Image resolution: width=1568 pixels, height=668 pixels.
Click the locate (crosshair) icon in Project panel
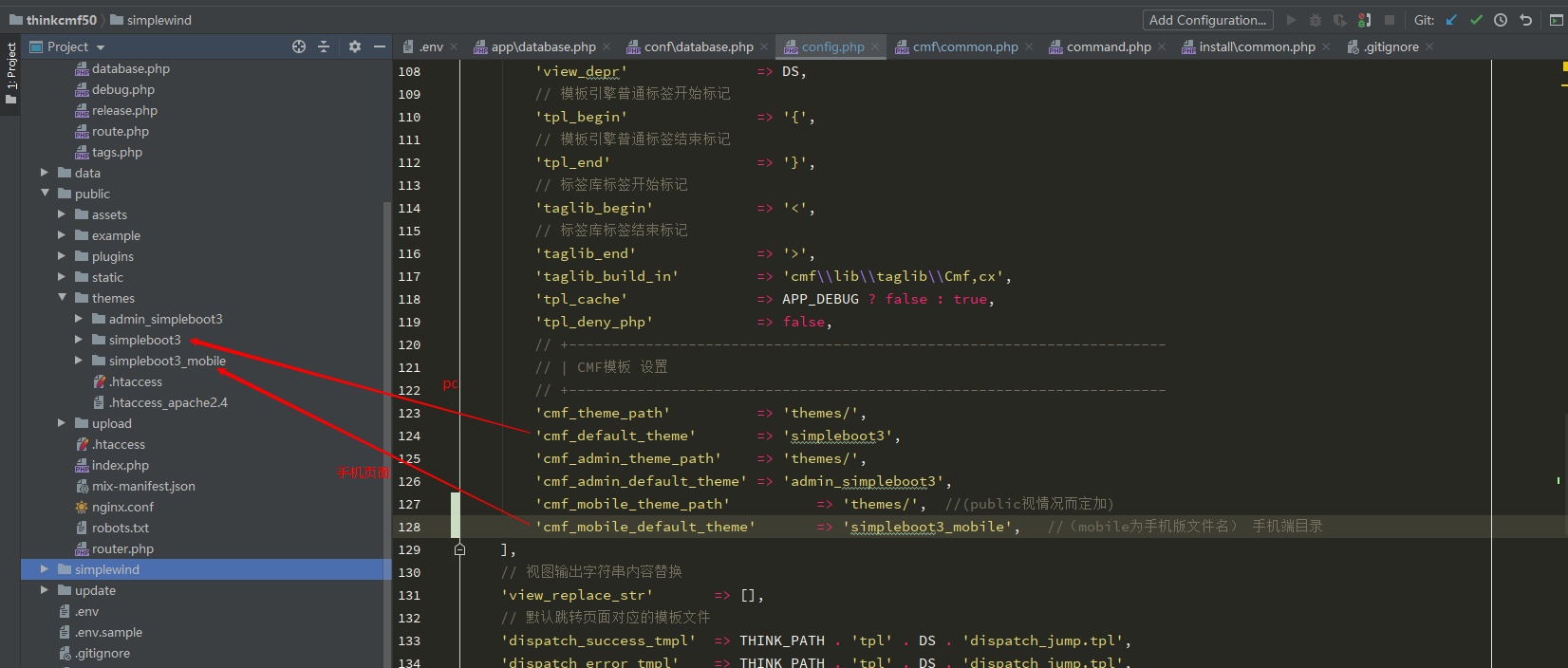click(299, 46)
